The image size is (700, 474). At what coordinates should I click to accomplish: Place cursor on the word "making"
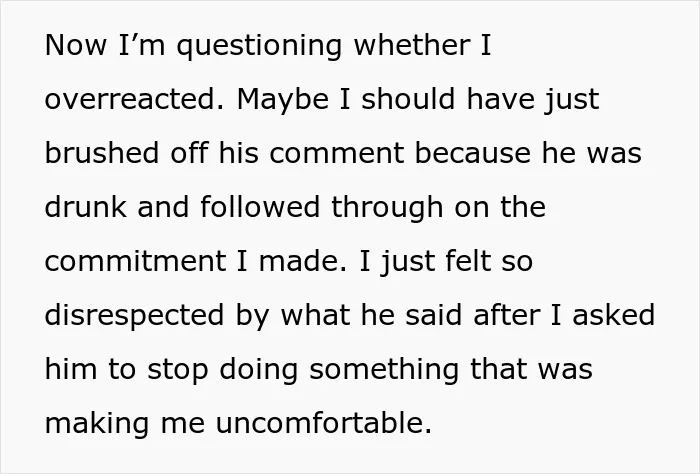[97, 424]
